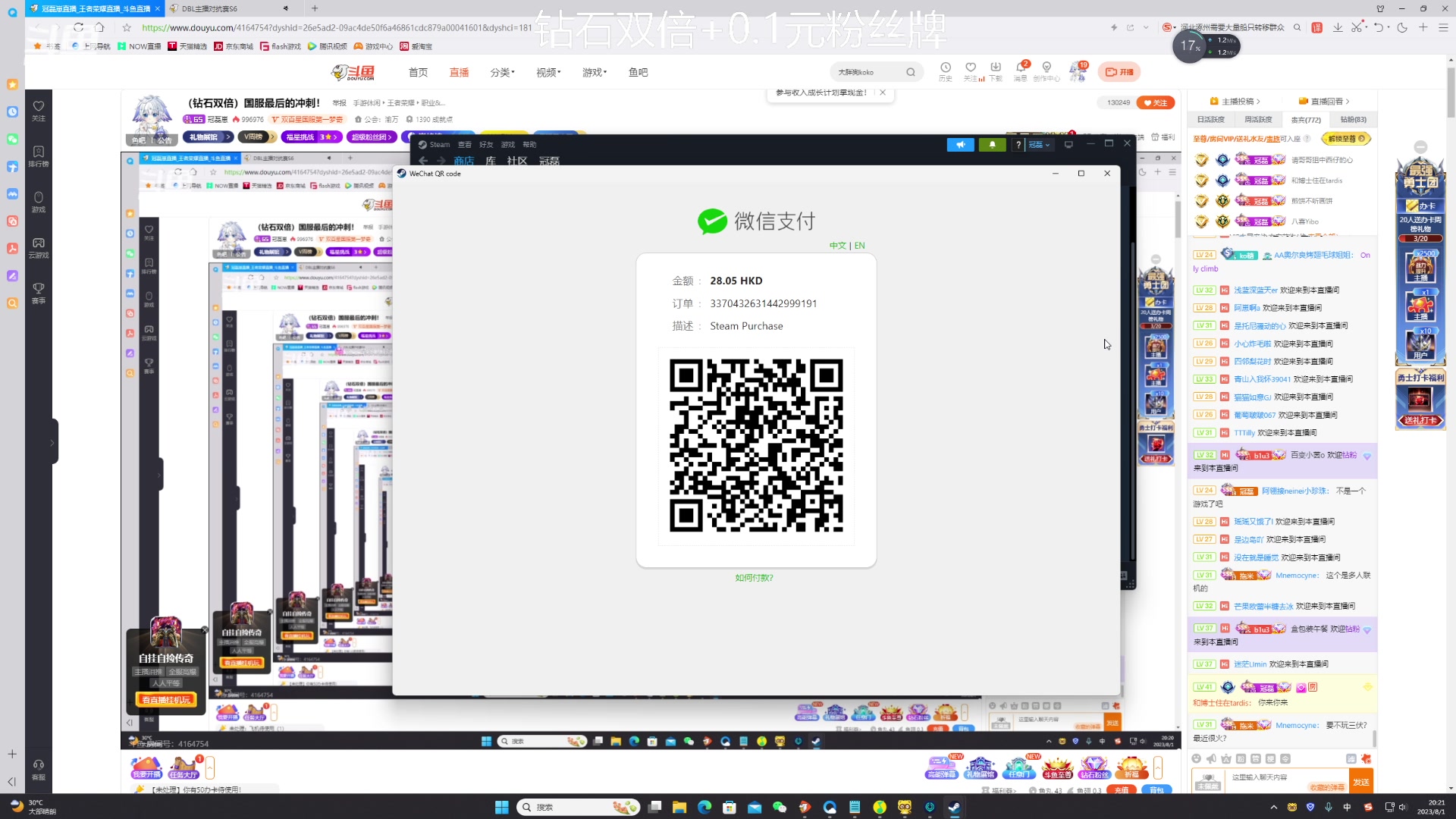
Task: Click search magnifier in Douyu search box
Action: point(911,72)
